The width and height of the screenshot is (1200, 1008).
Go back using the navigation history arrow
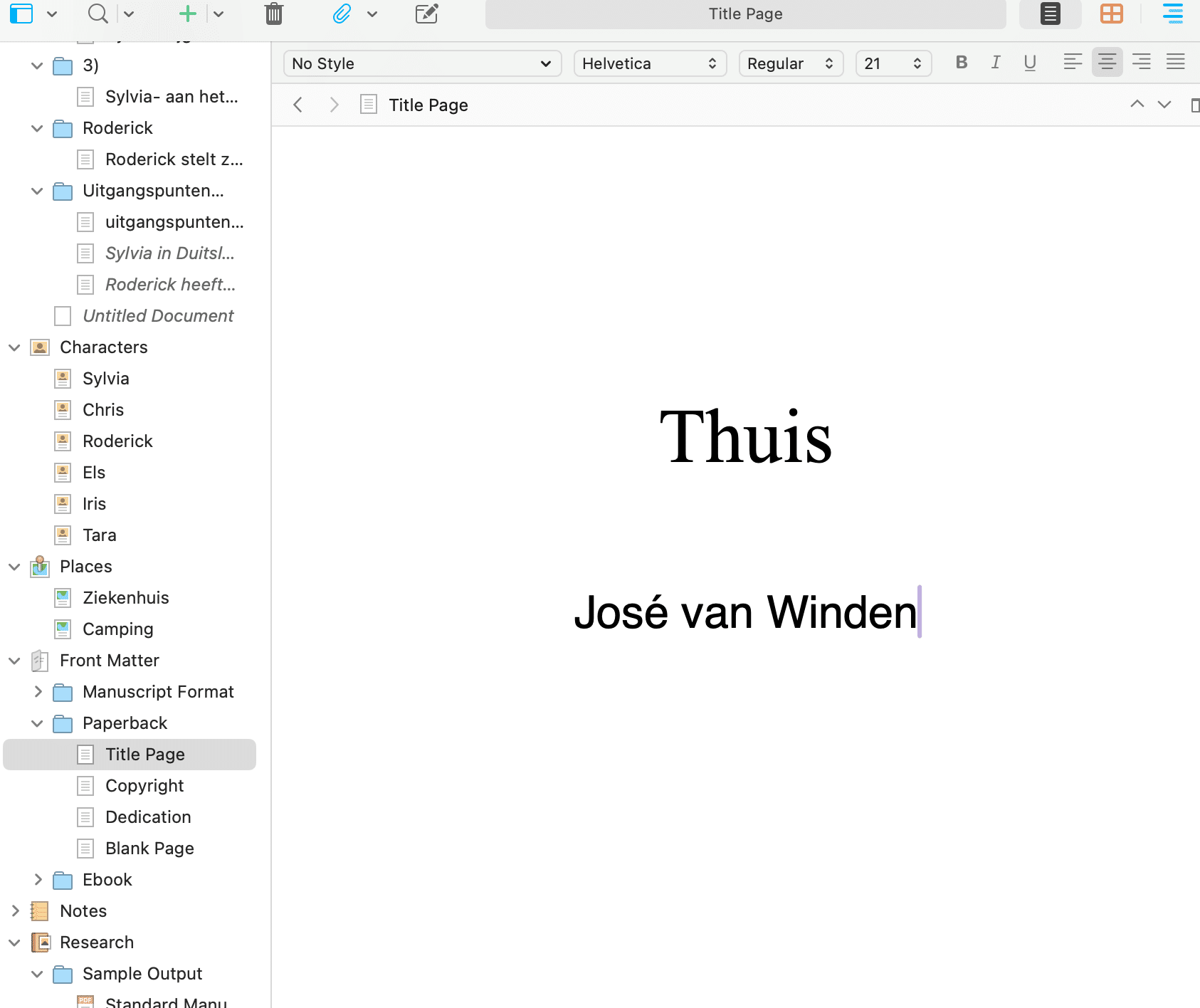298,105
